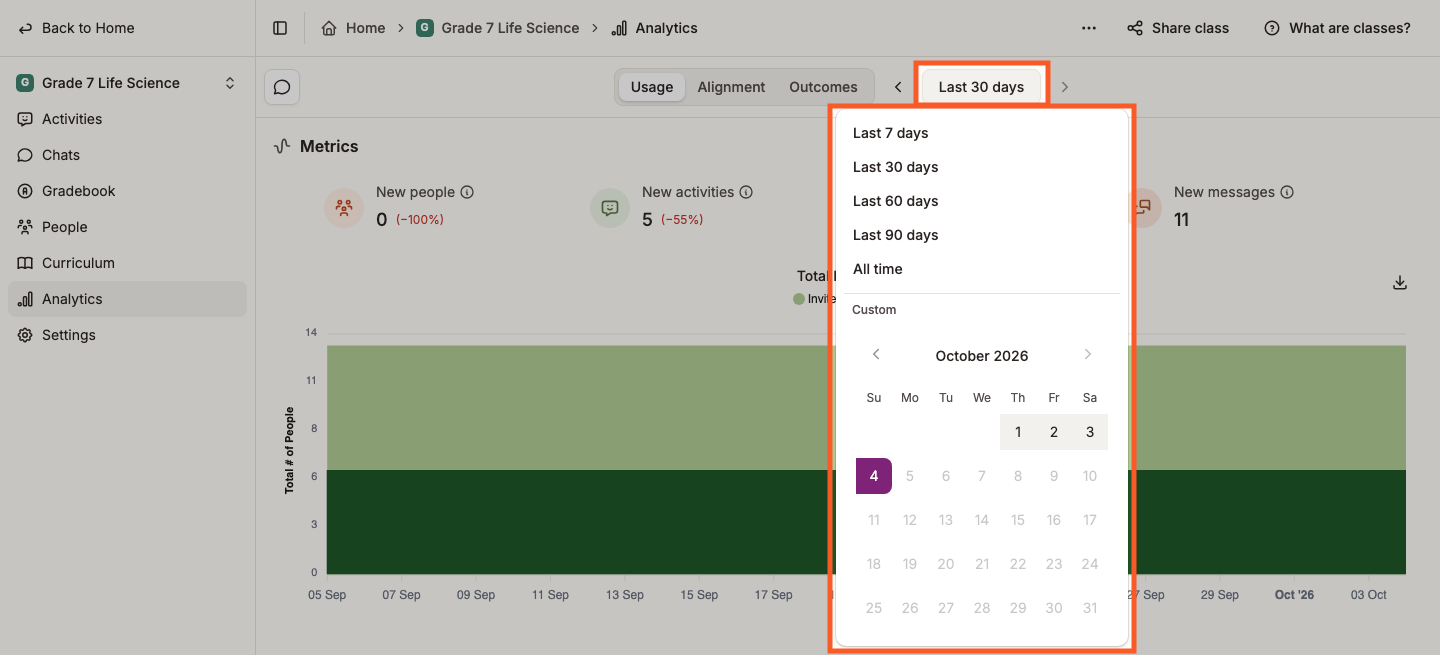This screenshot has width=1440, height=655.
Task: Choose All time option
Action: [x=982, y=269]
